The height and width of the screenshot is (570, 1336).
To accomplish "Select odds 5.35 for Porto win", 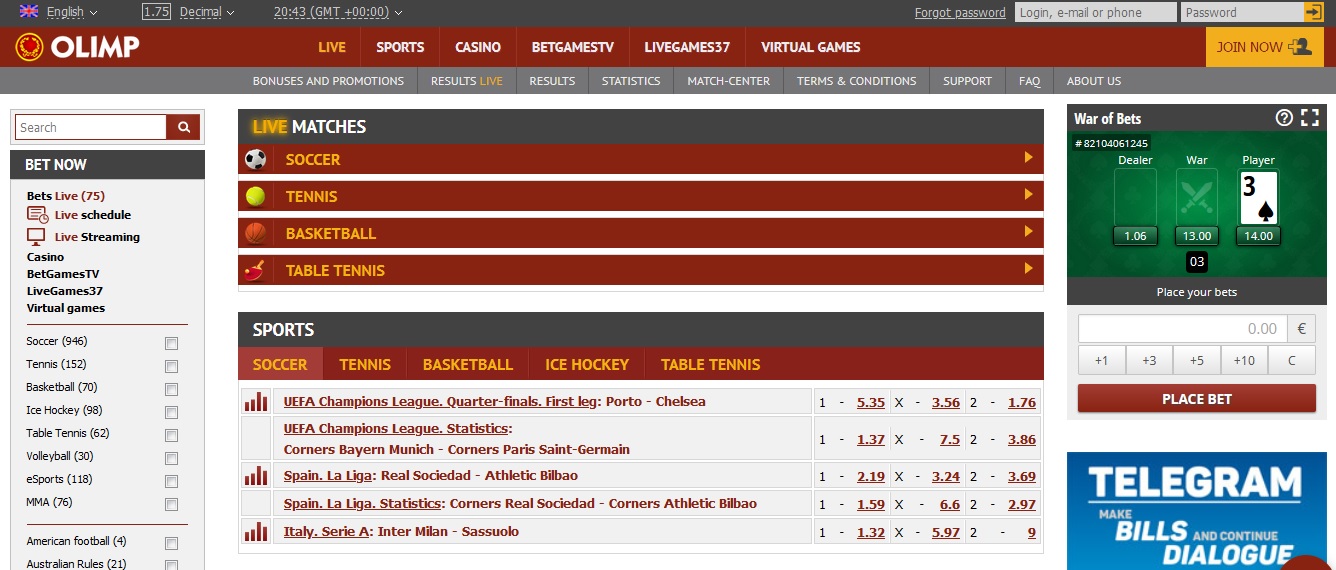I will 871,402.
